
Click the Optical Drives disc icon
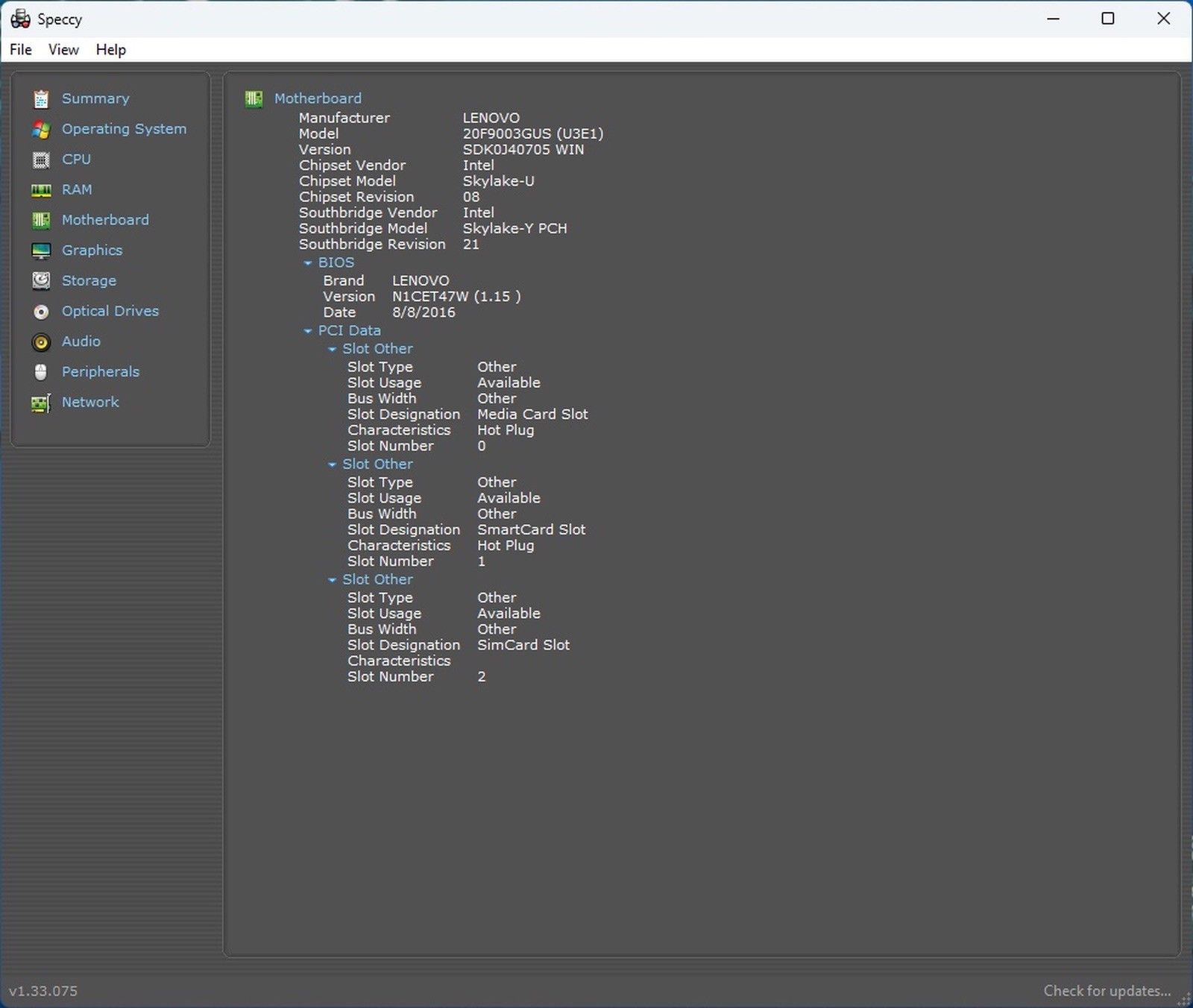coord(41,312)
